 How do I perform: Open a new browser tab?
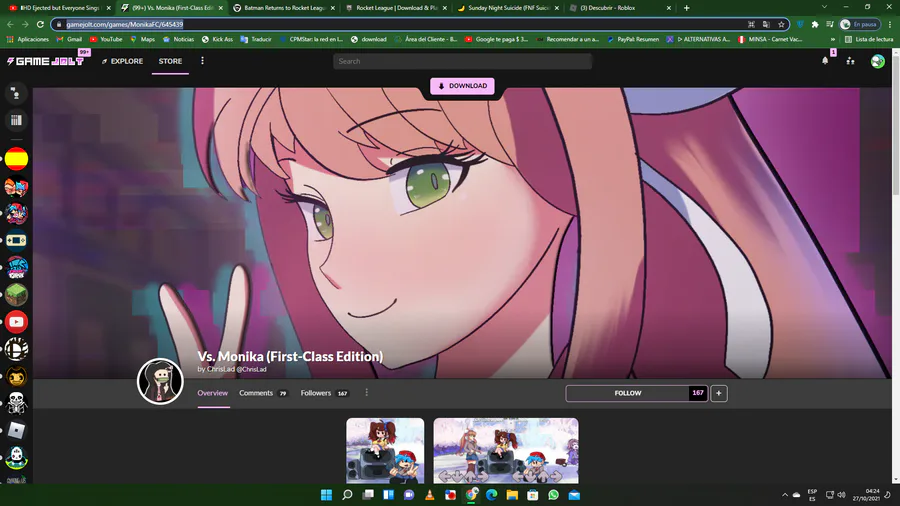tap(686, 8)
